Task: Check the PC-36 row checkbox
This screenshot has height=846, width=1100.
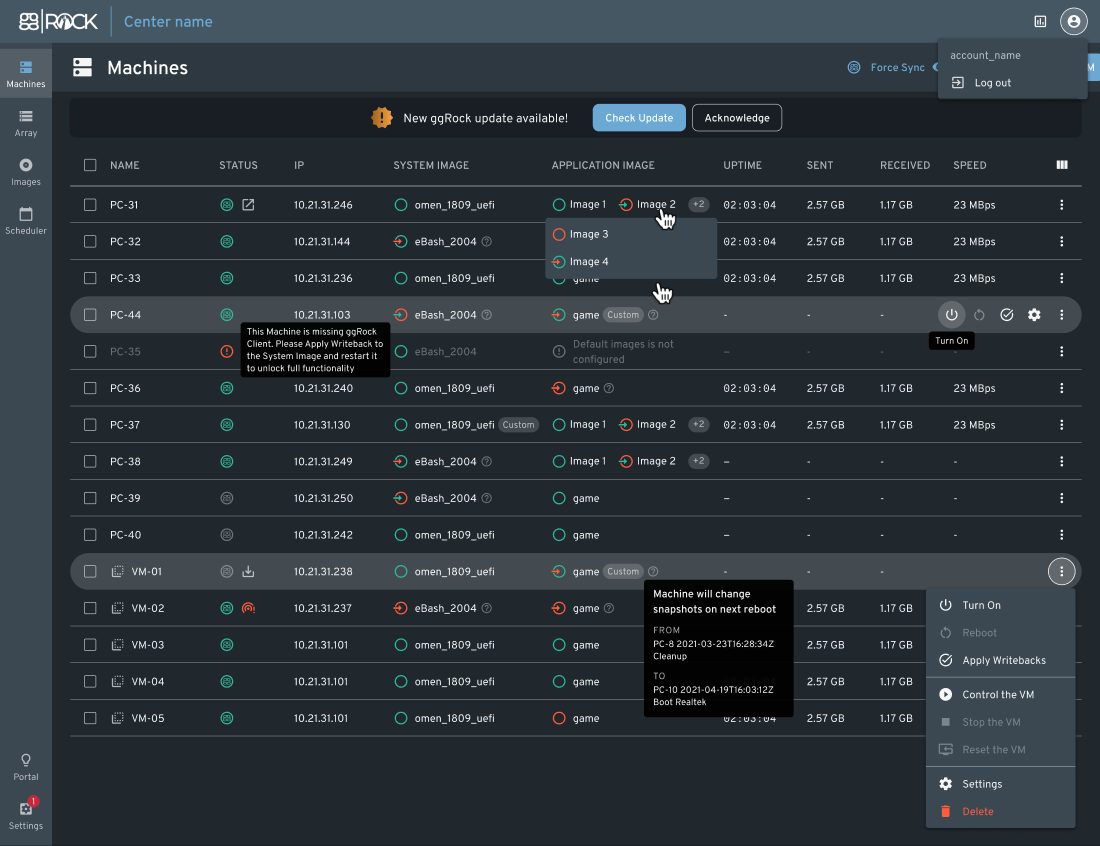Action: 90,388
